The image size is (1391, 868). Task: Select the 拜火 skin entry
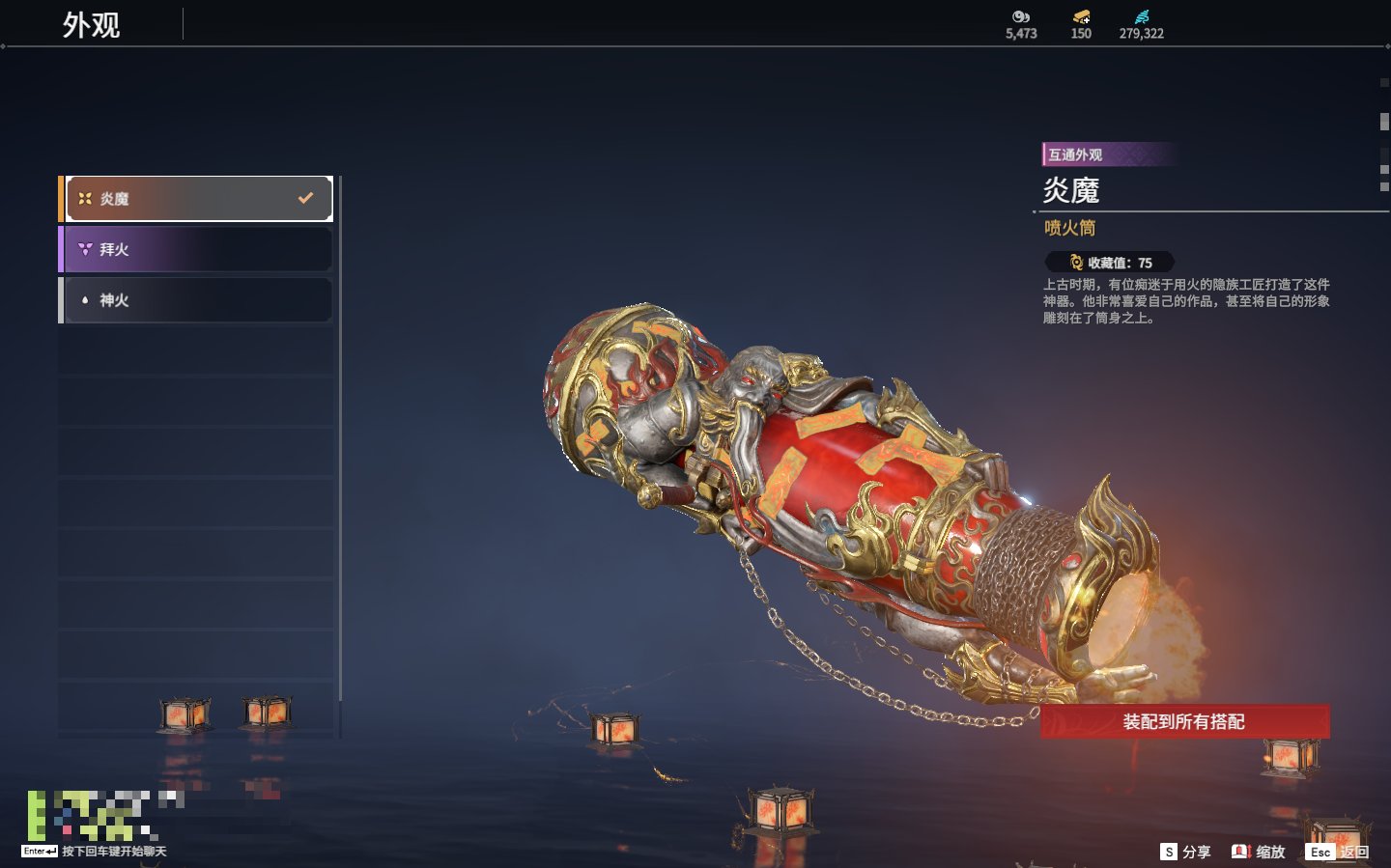point(196,249)
